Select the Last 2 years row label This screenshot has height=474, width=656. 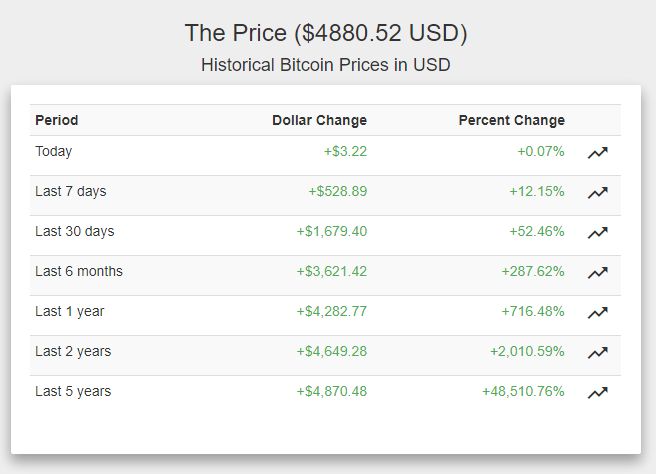pyautogui.click(x=73, y=351)
